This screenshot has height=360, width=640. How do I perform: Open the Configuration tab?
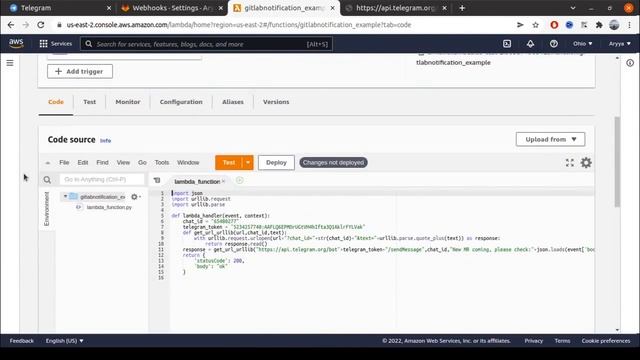181,102
